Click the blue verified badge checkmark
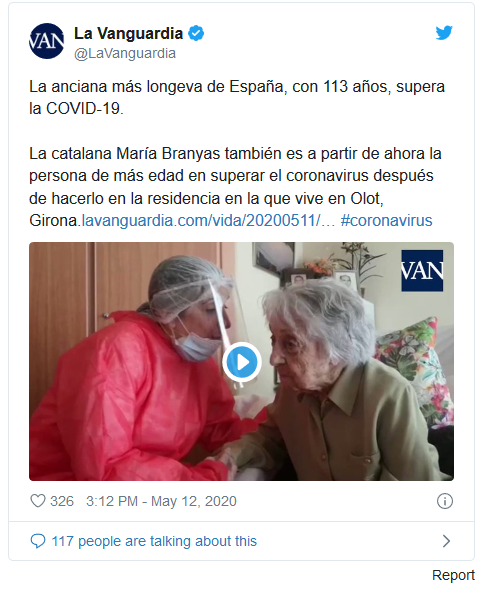Viewport: 488px width, 595px height. pyautogui.click(x=196, y=33)
